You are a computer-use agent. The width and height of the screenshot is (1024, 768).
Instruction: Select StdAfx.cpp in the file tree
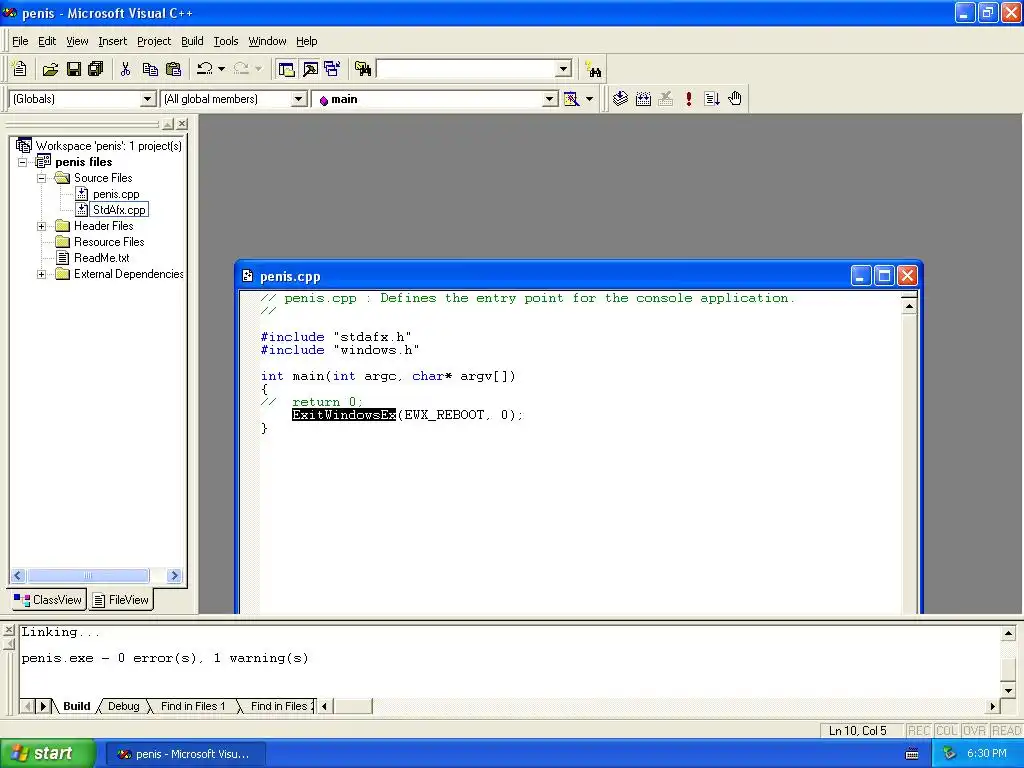[119, 210]
